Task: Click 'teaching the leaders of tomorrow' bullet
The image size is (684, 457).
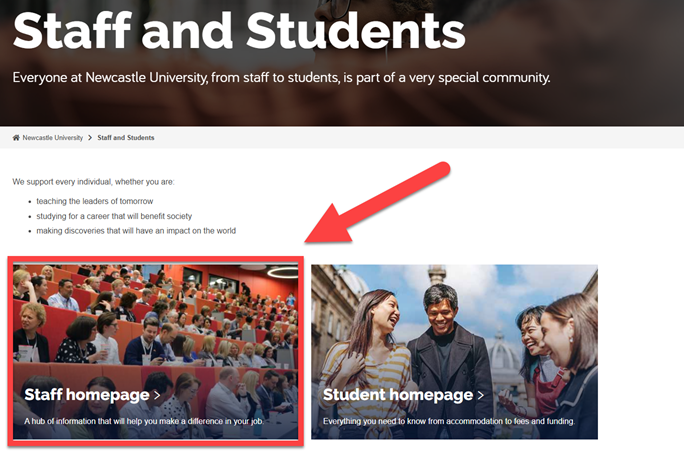Action: click(95, 201)
